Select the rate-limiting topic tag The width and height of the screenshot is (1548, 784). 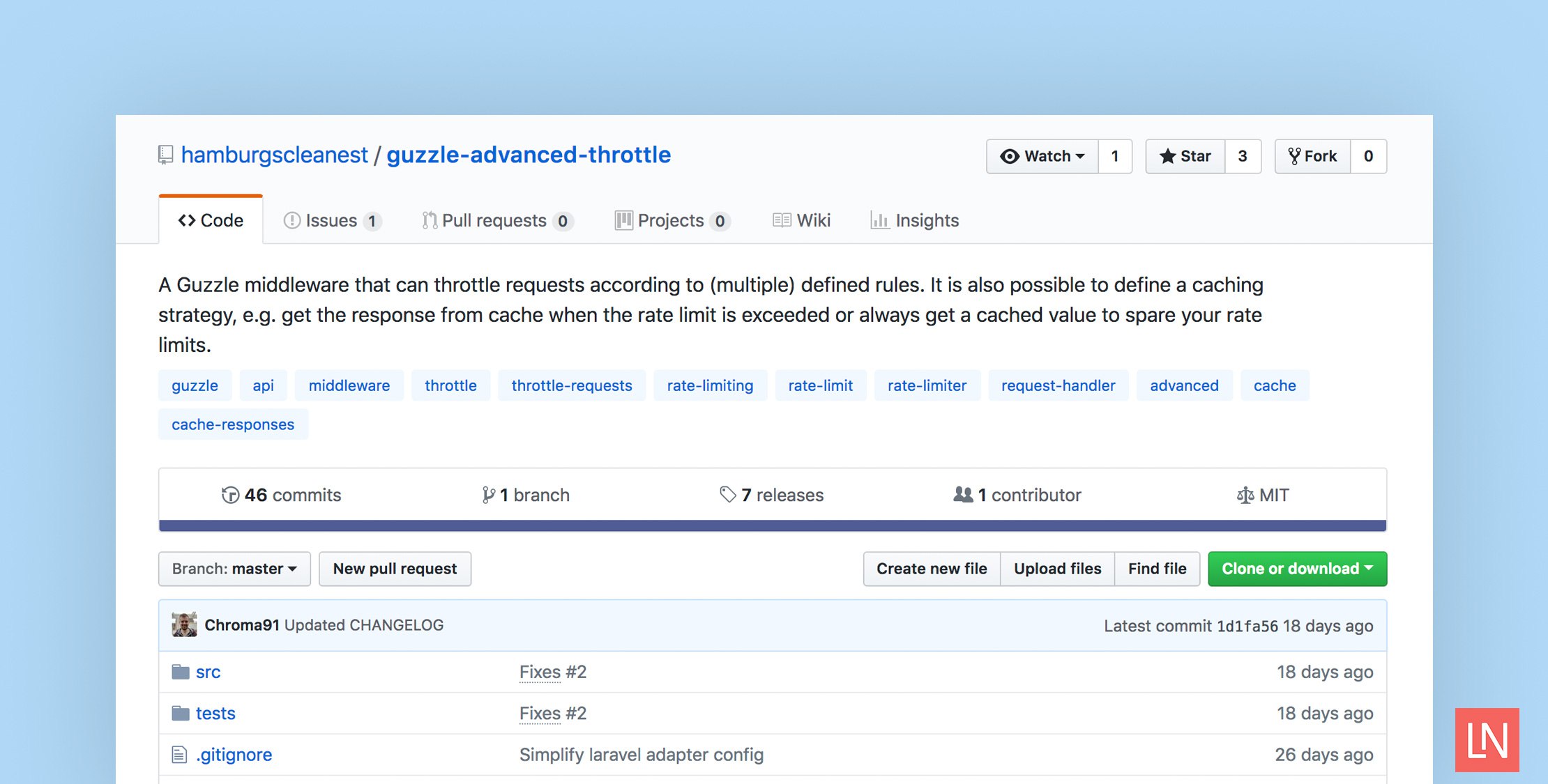click(x=710, y=385)
